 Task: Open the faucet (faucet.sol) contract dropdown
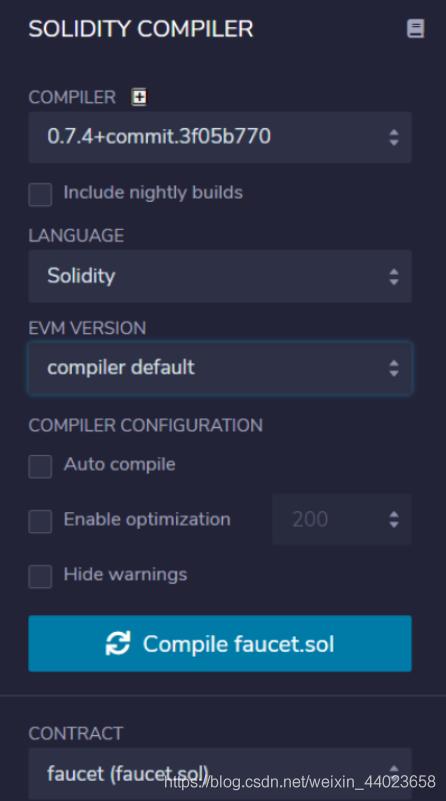pyautogui.click(x=220, y=773)
